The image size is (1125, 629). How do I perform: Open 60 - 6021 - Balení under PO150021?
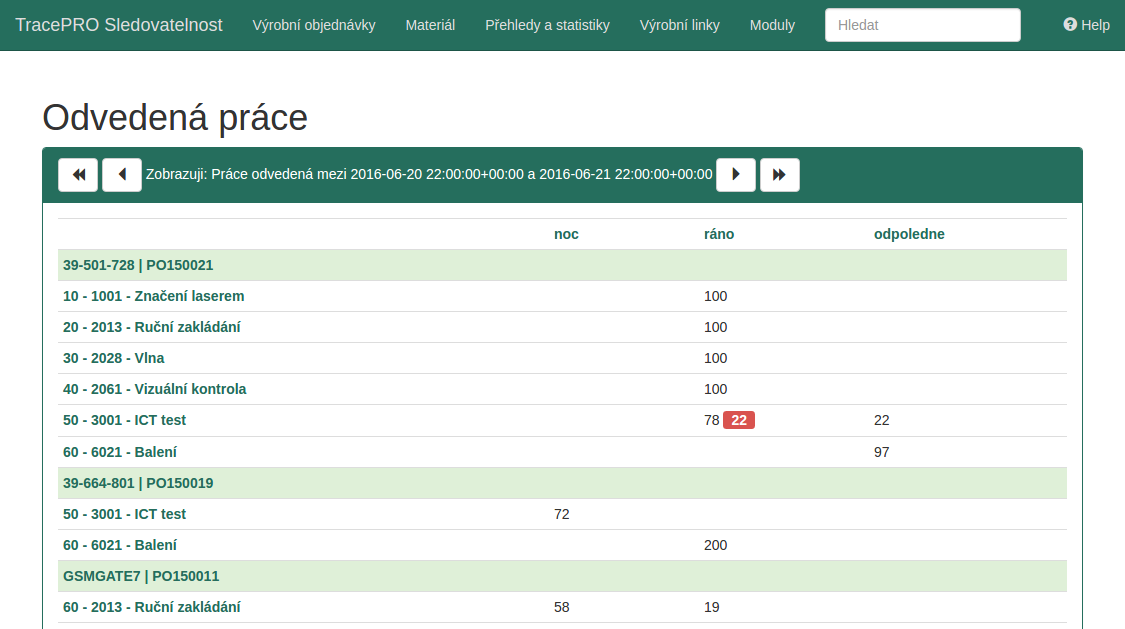coord(120,453)
